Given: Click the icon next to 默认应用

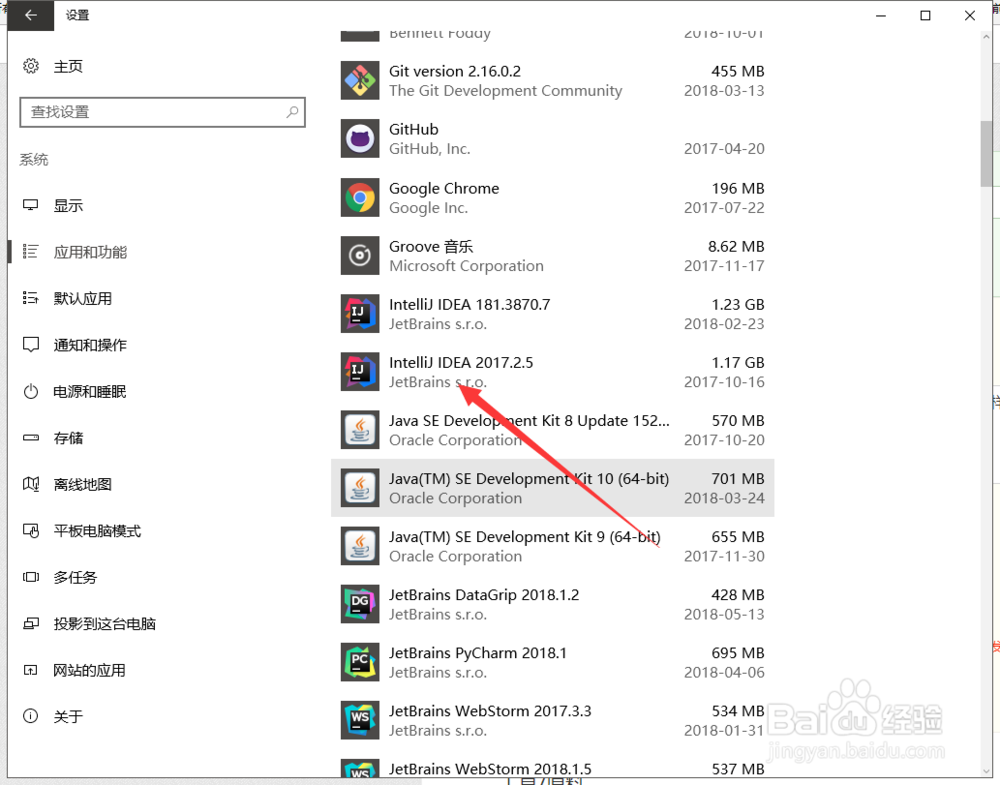Looking at the screenshot, I should point(31,298).
